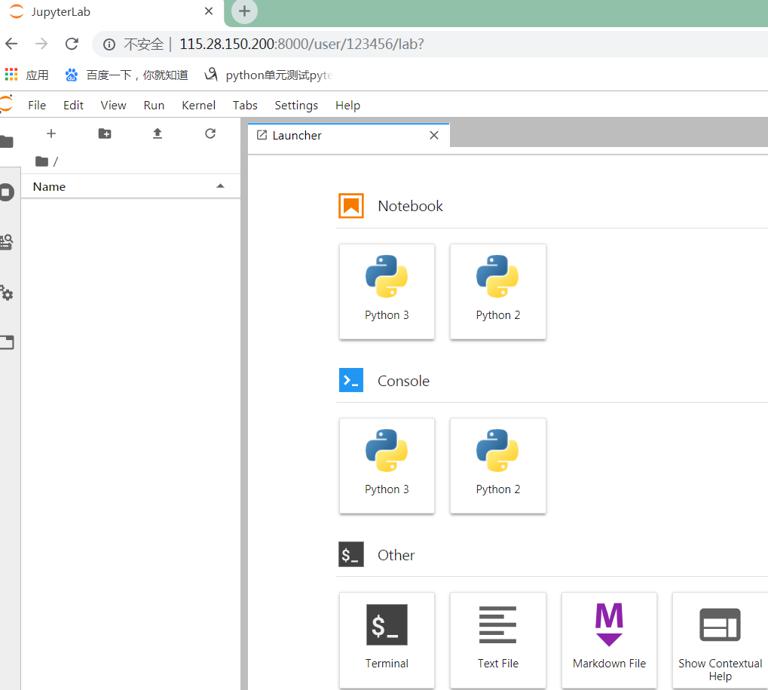This screenshot has width=768, height=690.
Task: Create a new Markdown File
Action: pos(609,640)
